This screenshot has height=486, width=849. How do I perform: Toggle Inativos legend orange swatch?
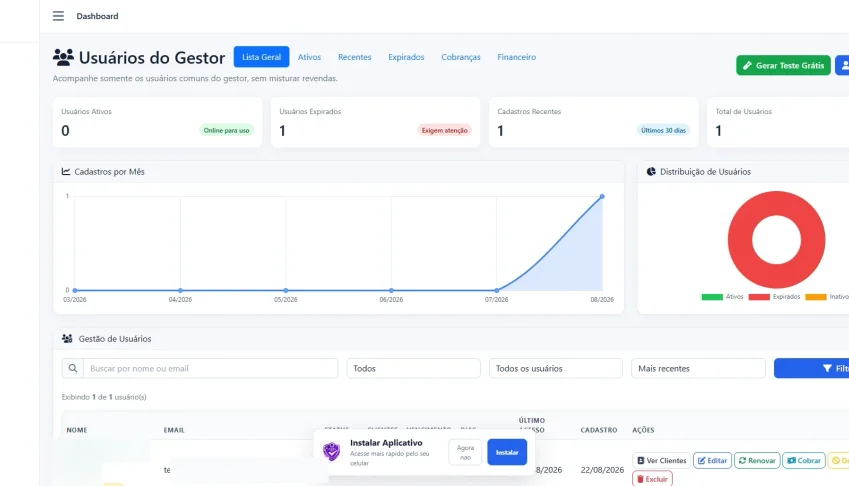click(x=816, y=297)
